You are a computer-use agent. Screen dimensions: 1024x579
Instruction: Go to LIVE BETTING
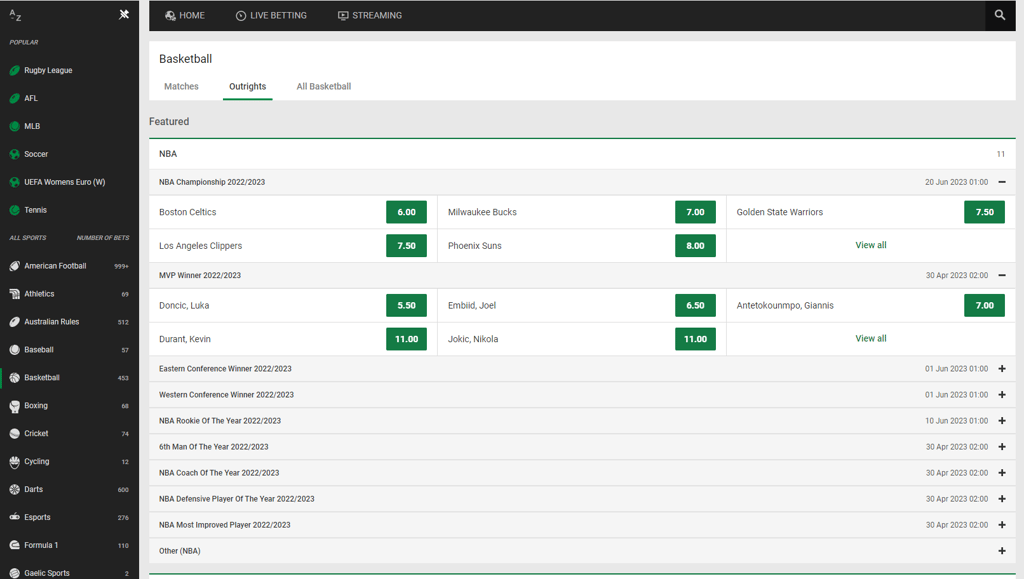point(271,16)
